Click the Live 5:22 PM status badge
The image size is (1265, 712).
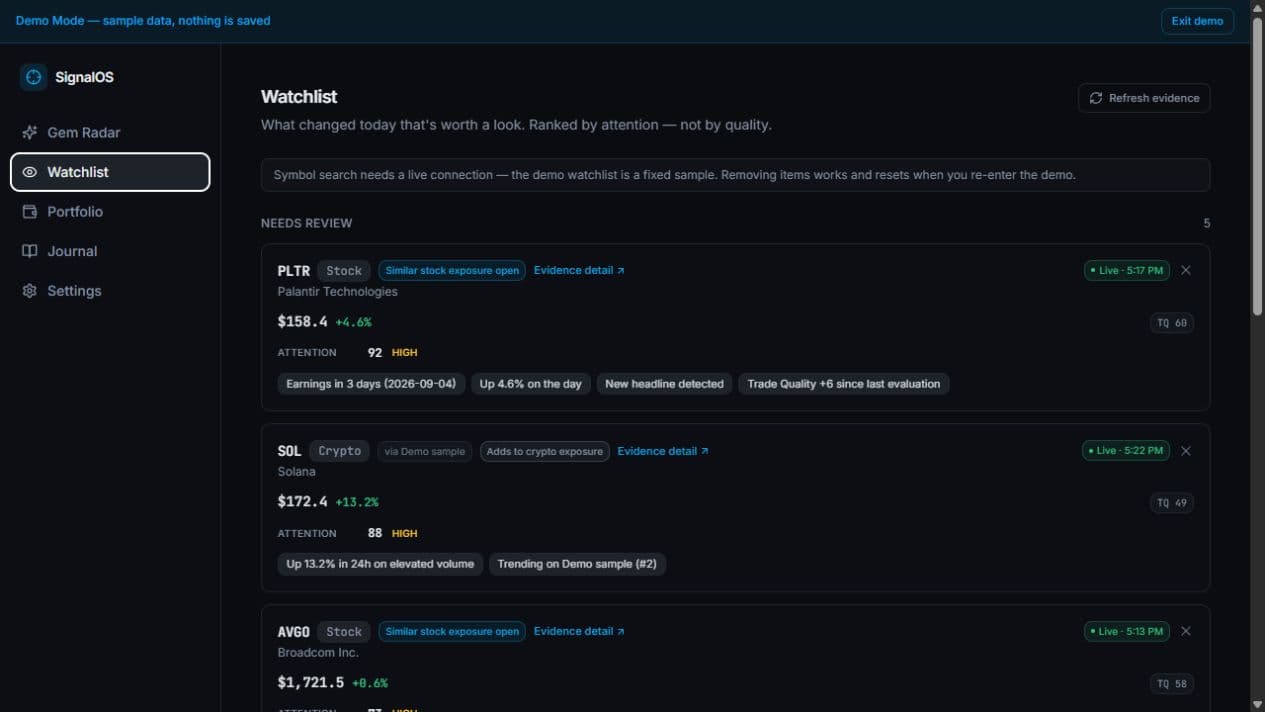pyautogui.click(x=1127, y=451)
